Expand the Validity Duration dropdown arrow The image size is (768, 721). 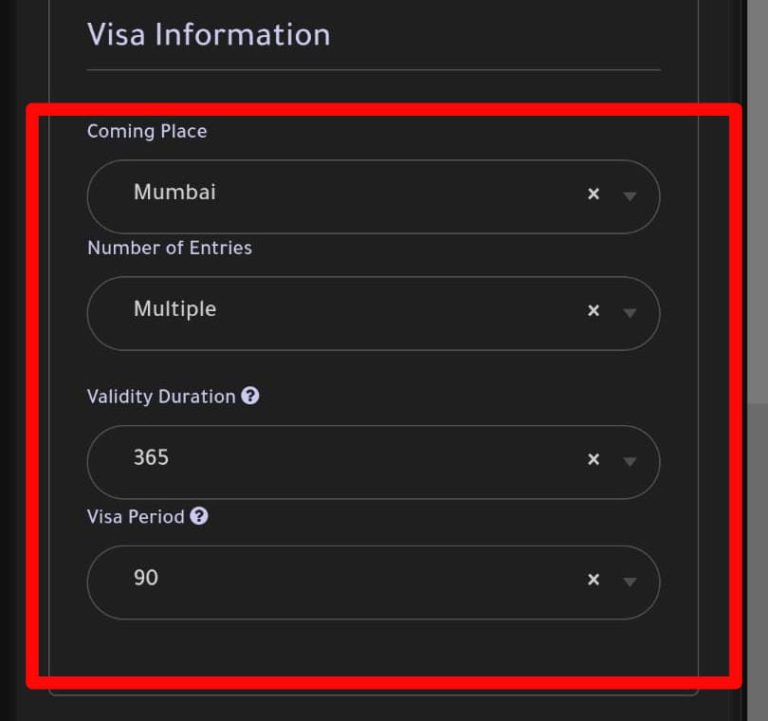pyautogui.click(x=629, y=461)
